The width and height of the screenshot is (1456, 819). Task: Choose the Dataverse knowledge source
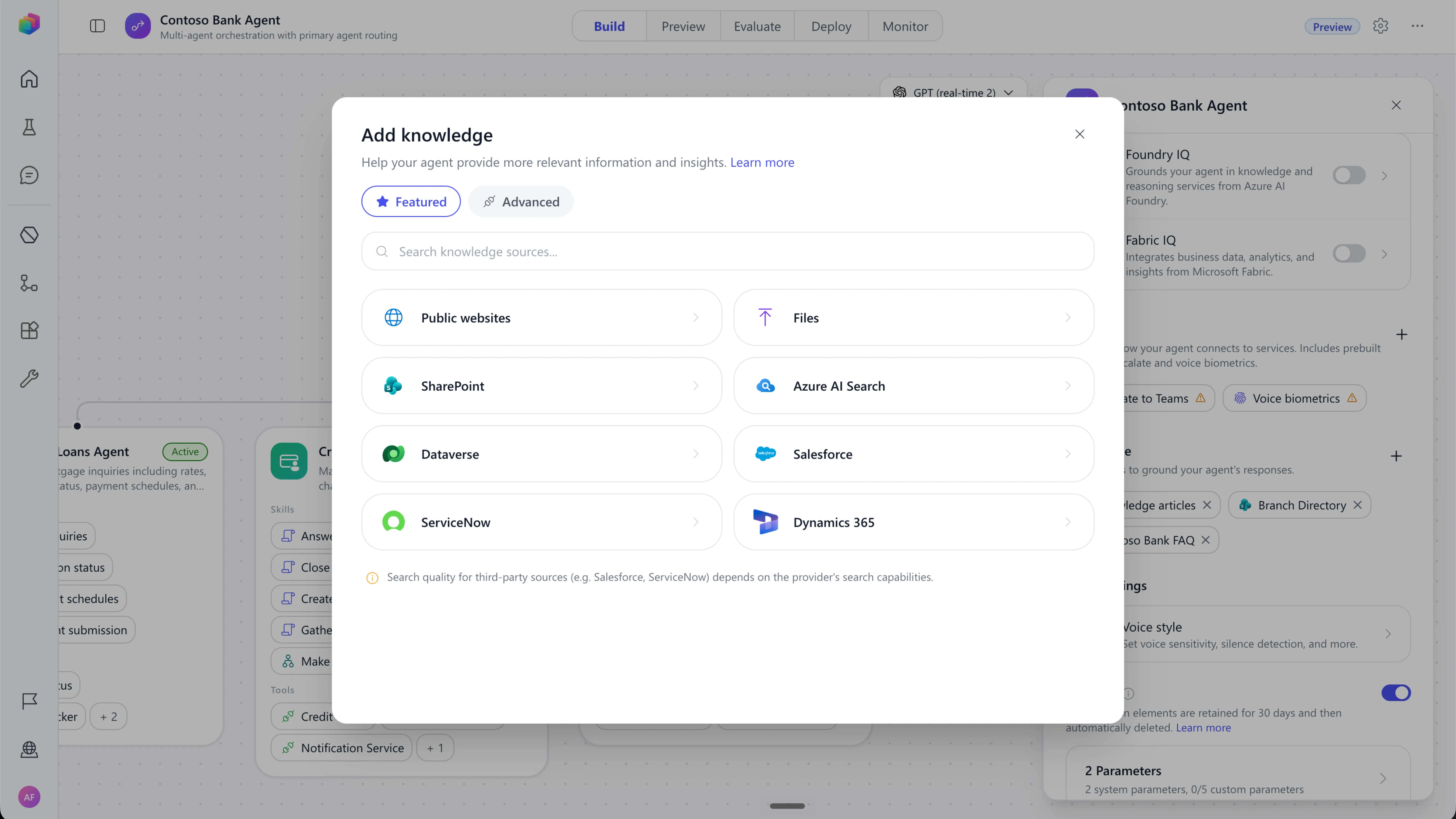(541, 454)
